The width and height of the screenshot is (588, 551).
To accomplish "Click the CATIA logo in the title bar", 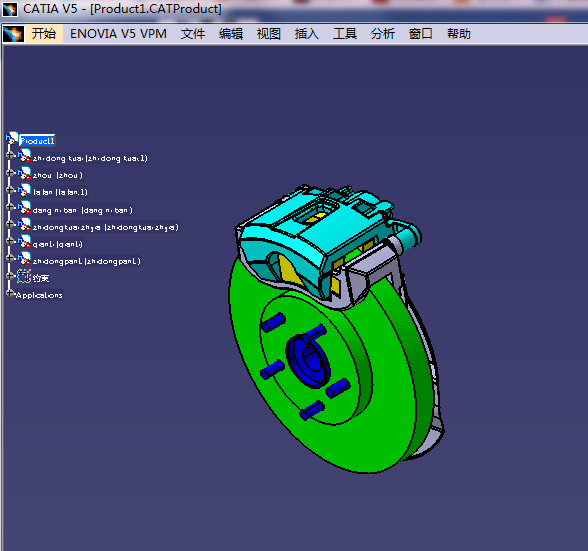I will click(10, 9).
